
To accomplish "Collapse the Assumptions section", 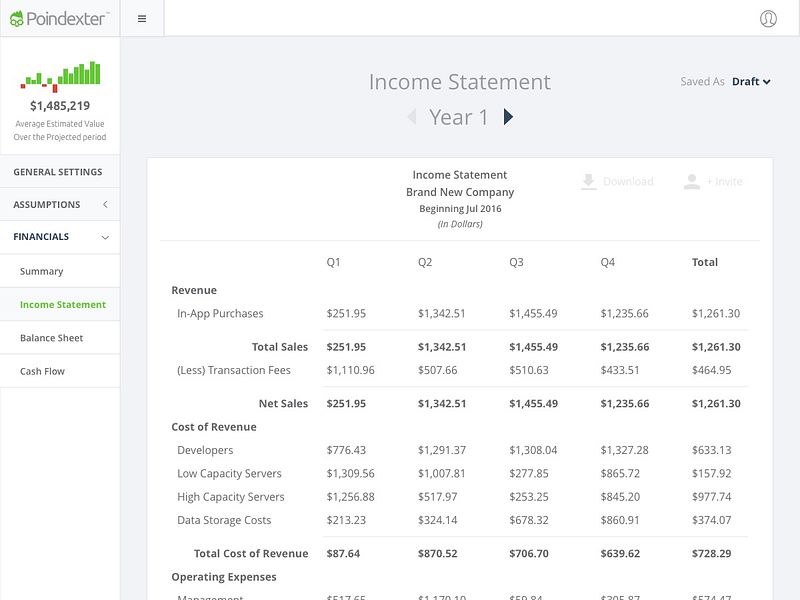I will pos(106,204).
